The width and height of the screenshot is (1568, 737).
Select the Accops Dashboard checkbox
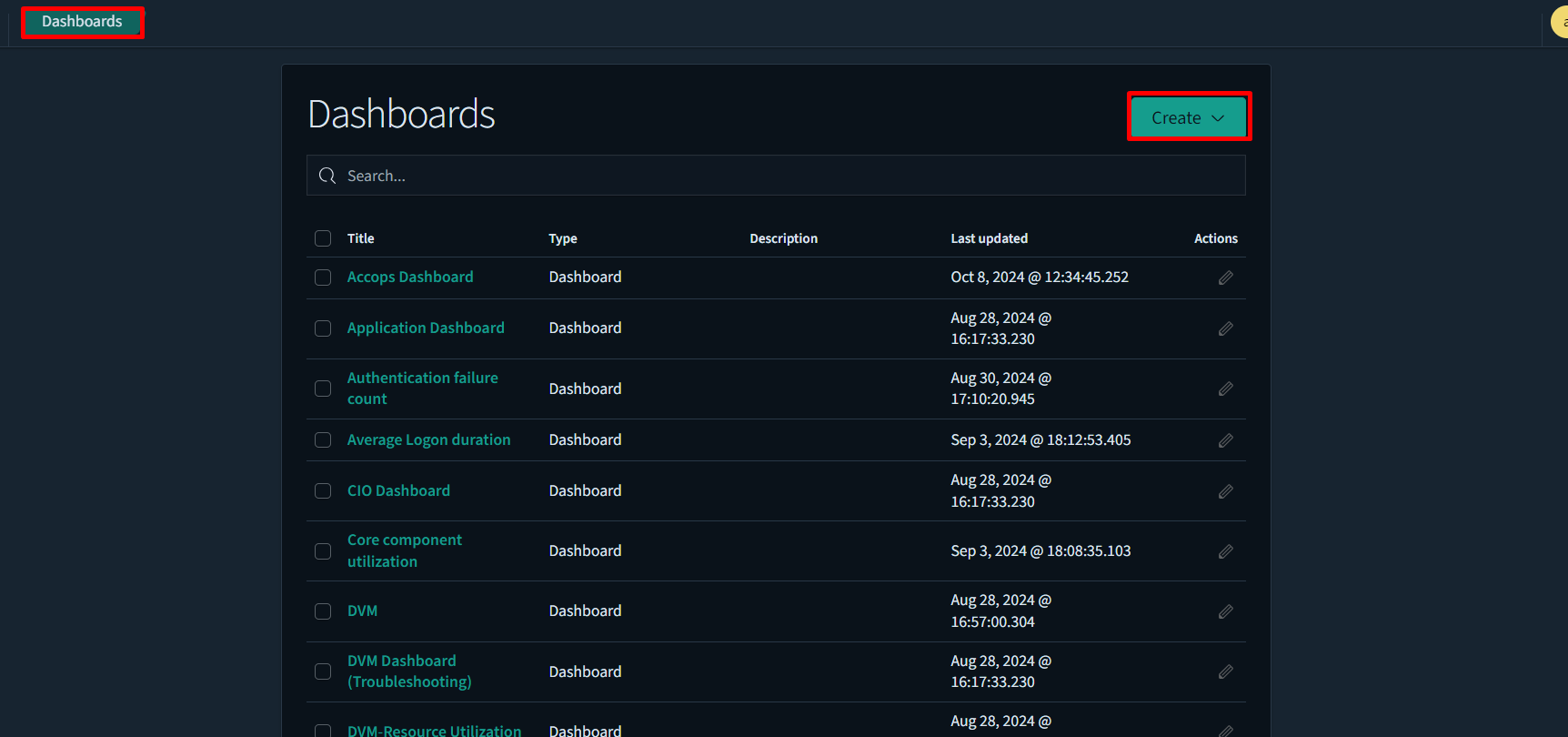click(x=323, y=278)
